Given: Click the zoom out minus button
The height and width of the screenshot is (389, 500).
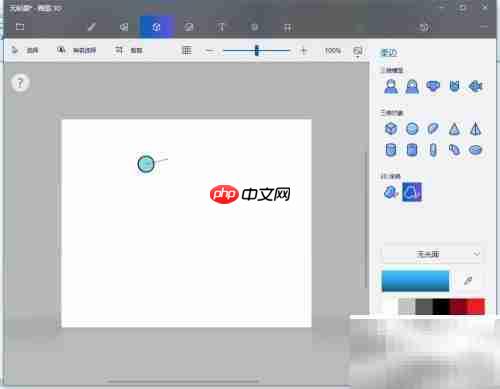Looking at the screenshot, I should coord(210,51).
